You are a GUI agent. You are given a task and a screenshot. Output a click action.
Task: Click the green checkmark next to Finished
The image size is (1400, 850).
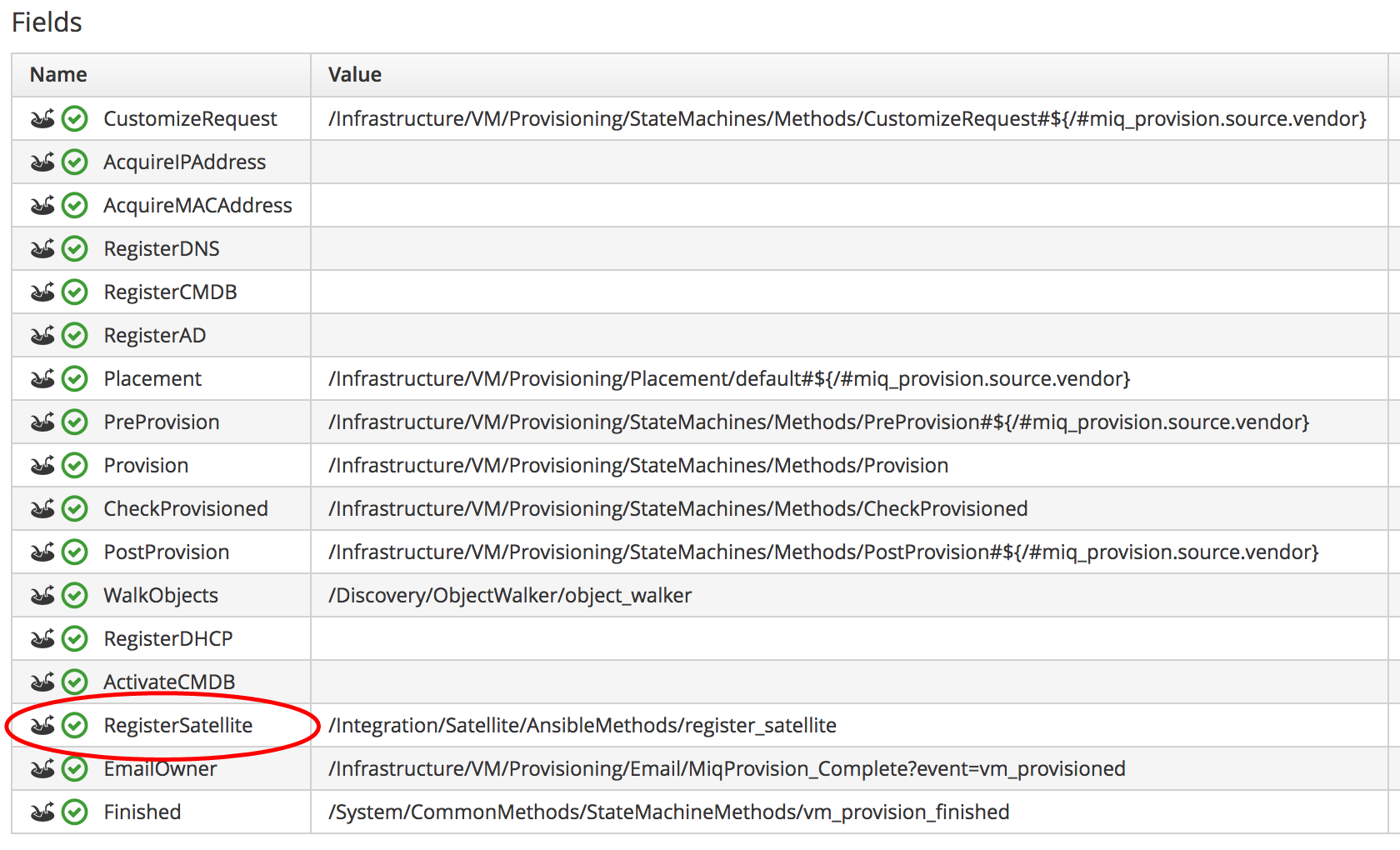tap(75, 812)
